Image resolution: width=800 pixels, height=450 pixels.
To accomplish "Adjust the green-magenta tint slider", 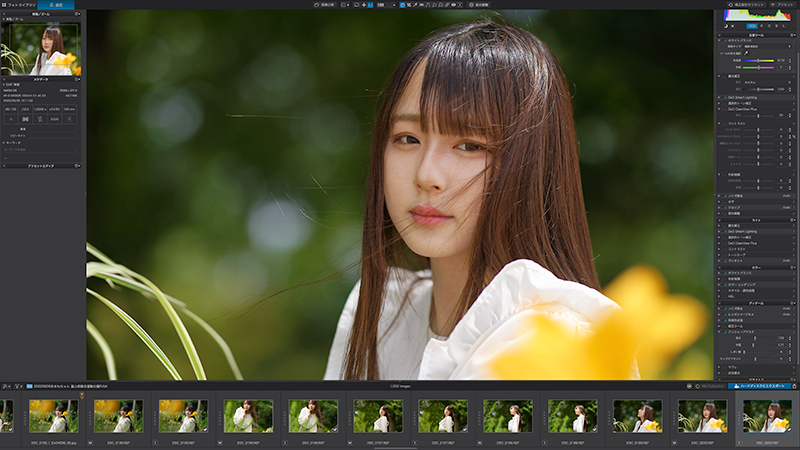I will coord(758,67).
